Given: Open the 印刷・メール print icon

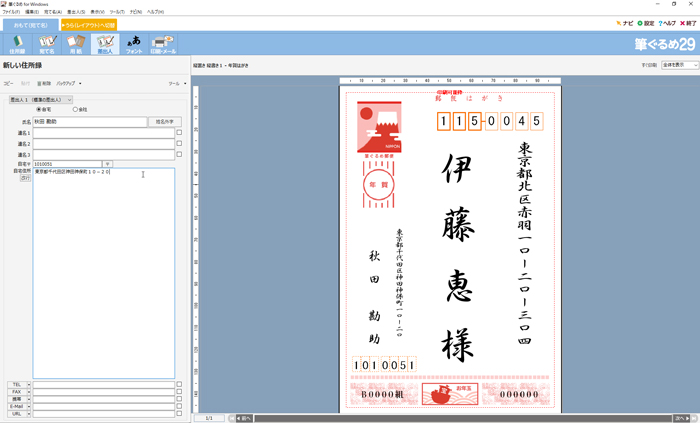Looking at the screenshot, I should point(163,44).
